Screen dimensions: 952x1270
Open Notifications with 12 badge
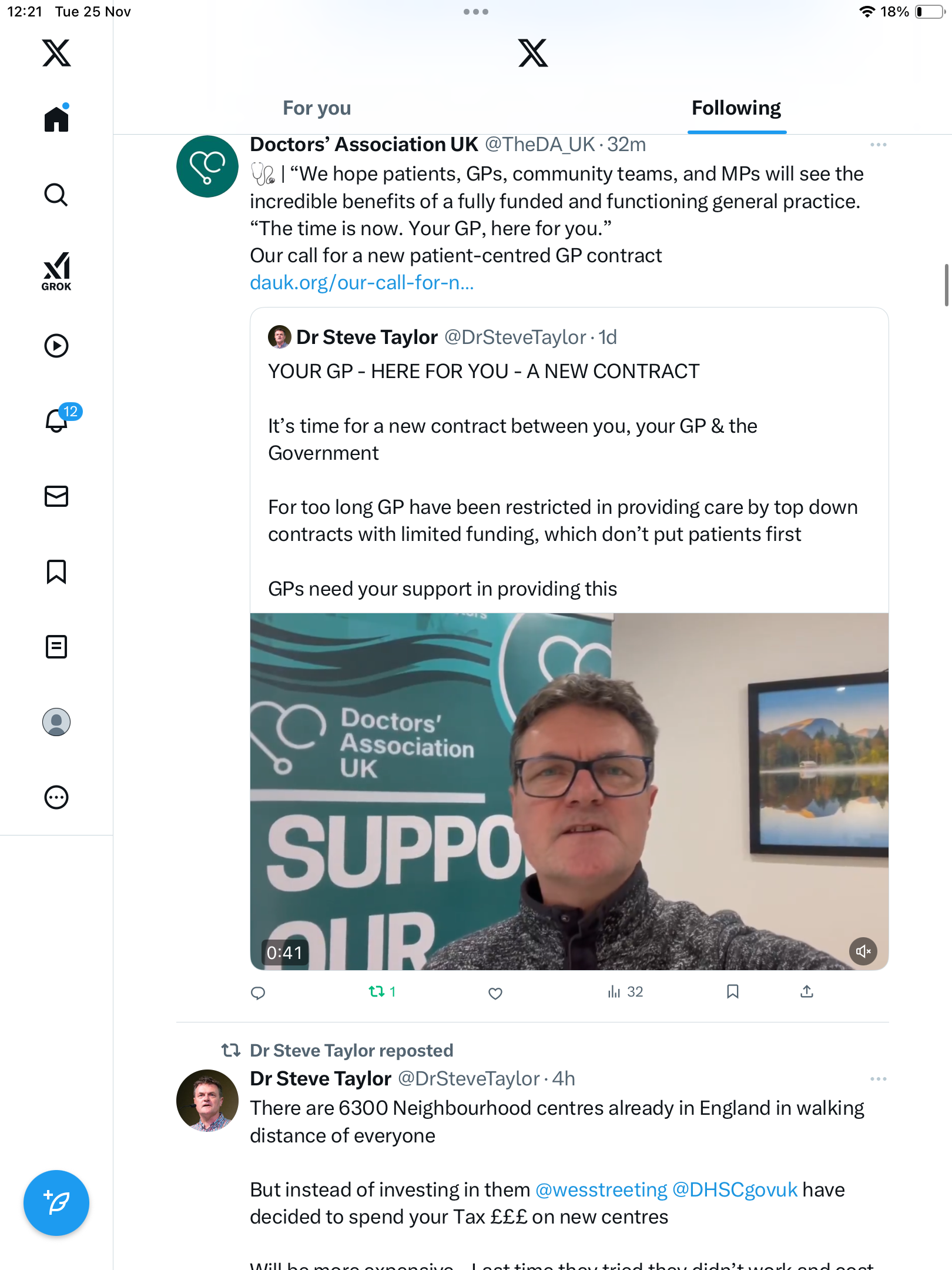[58, 420]
